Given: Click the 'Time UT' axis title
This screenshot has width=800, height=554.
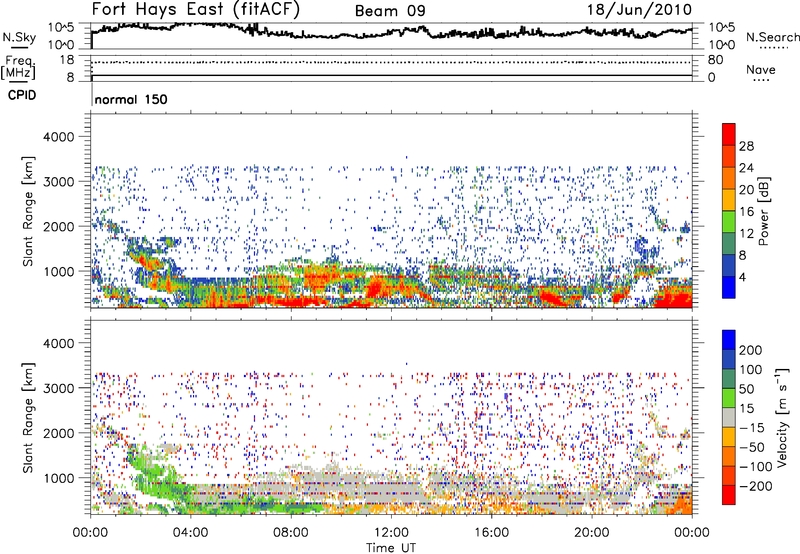Looking at the screenshot, I should point(391,548).
